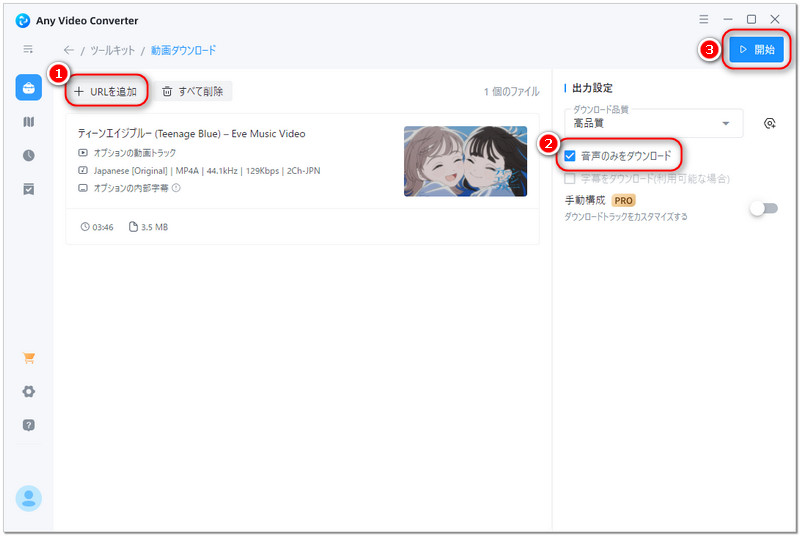Open the ダウンロード品質 dropdown
Image resolution: width=800 pixels, height=536 pixels.
coord(654,123)
